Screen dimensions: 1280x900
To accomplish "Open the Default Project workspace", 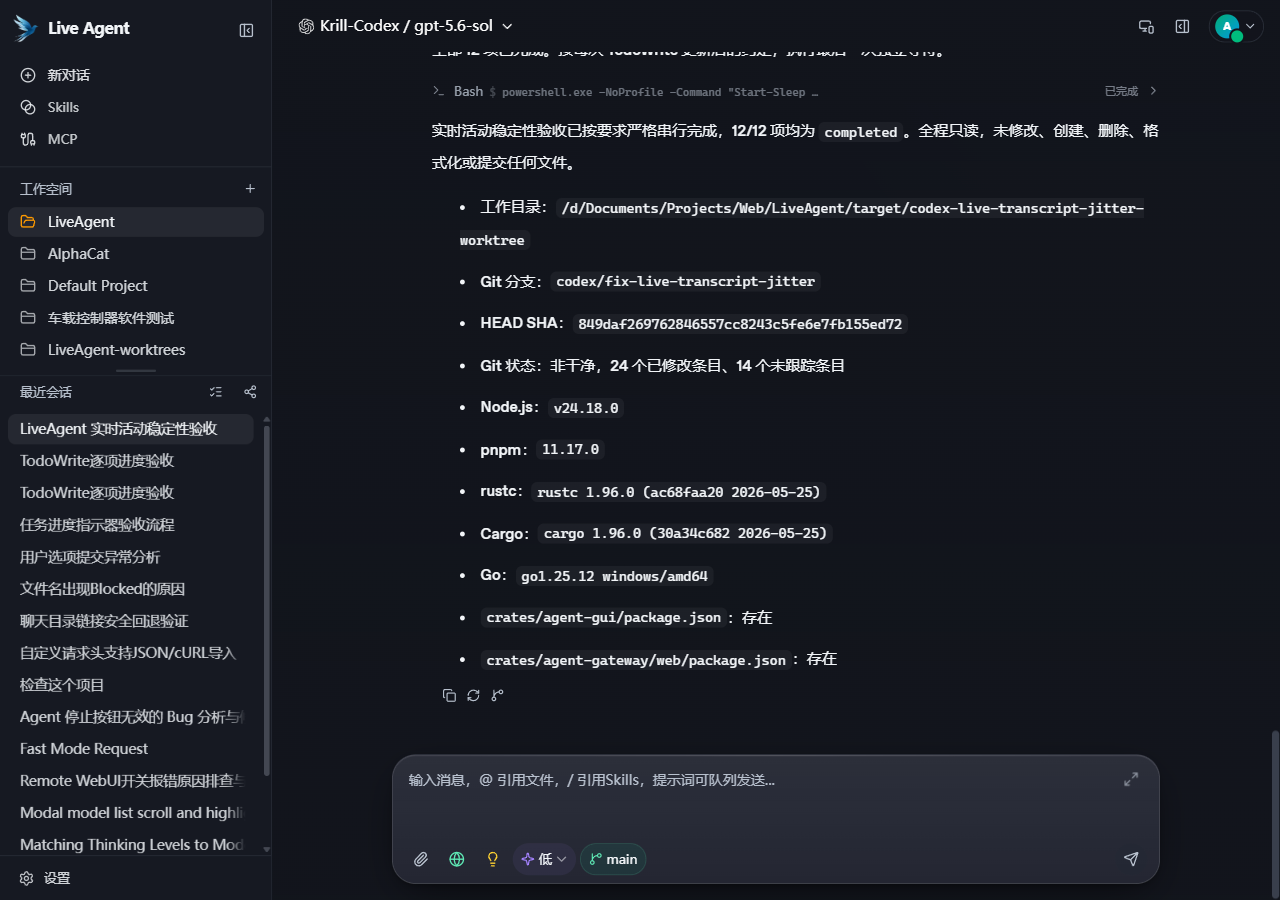I will click(x=135, y=286).
